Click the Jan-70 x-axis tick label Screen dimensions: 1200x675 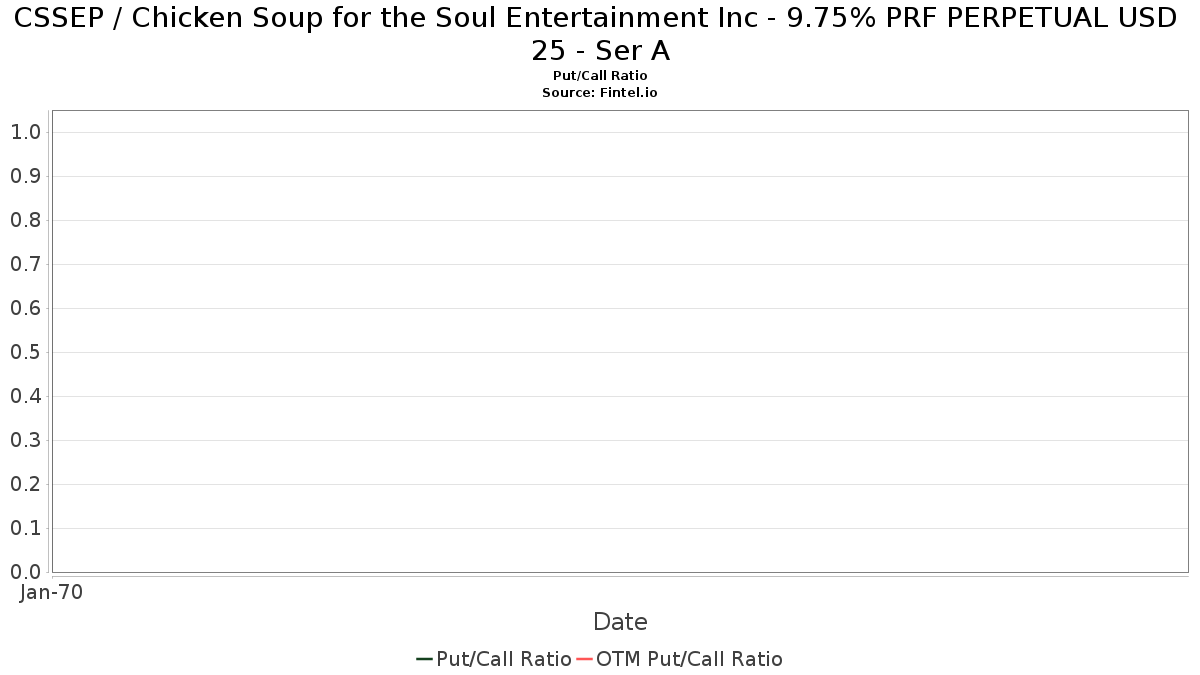pos(51,592)
